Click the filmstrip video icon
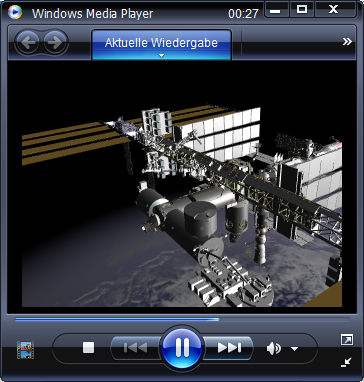 pos(25,350)
